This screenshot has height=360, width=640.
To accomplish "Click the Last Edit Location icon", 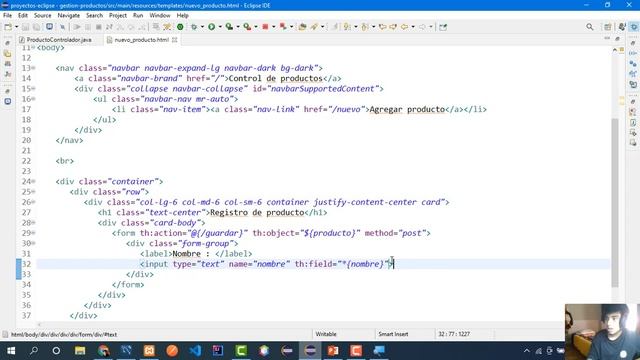I will click(x=383, y=27).
